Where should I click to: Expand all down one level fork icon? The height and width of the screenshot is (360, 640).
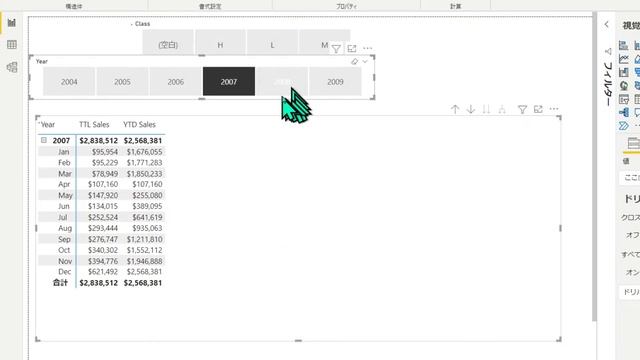[502, 109]
